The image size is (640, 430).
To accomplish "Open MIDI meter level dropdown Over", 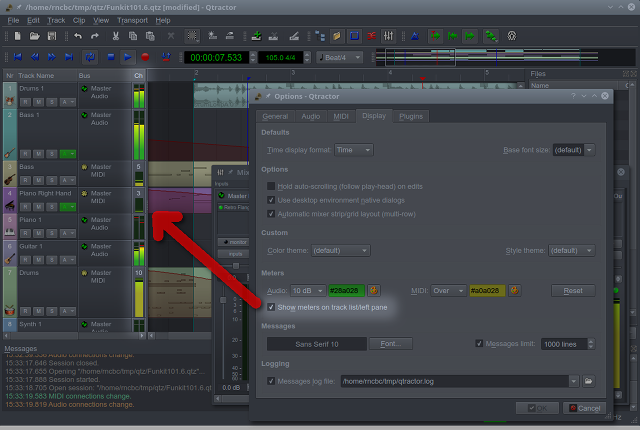I will [449, 290].
